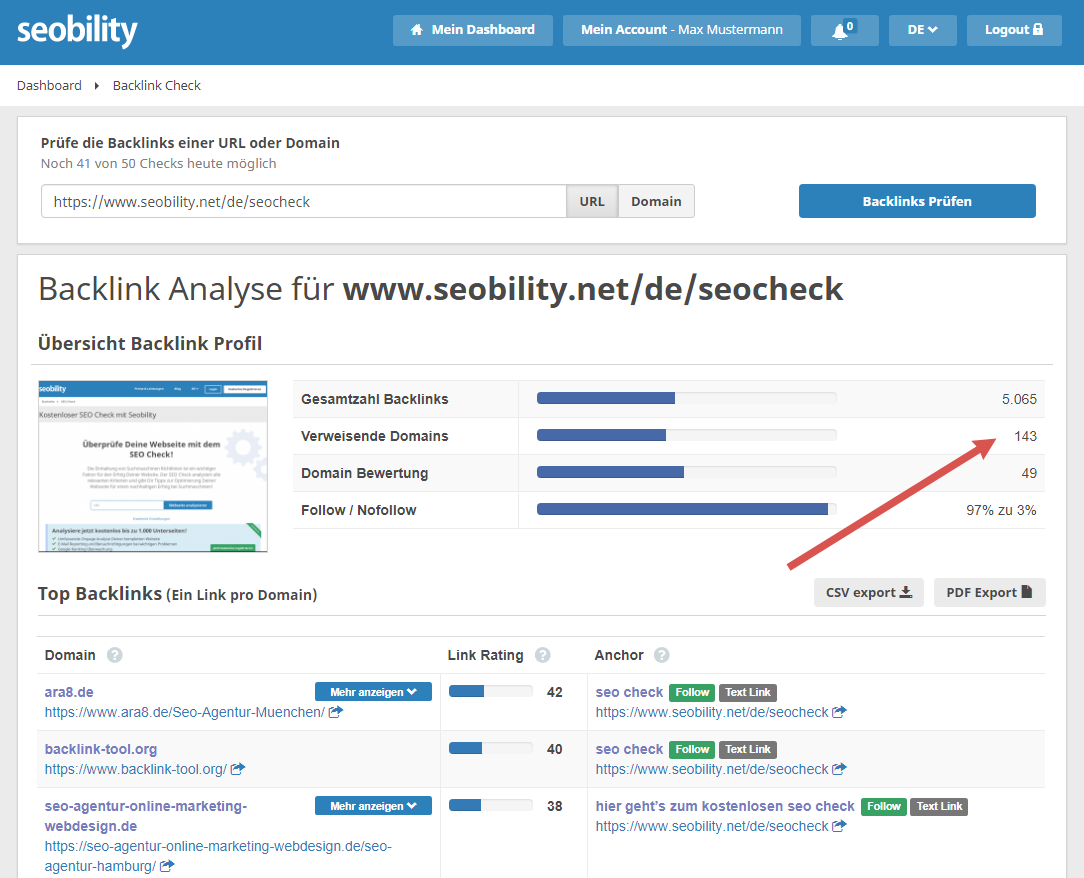Open the help icon beside Link Rating
The image size is (1084, 878).
(x=543, y=655)
